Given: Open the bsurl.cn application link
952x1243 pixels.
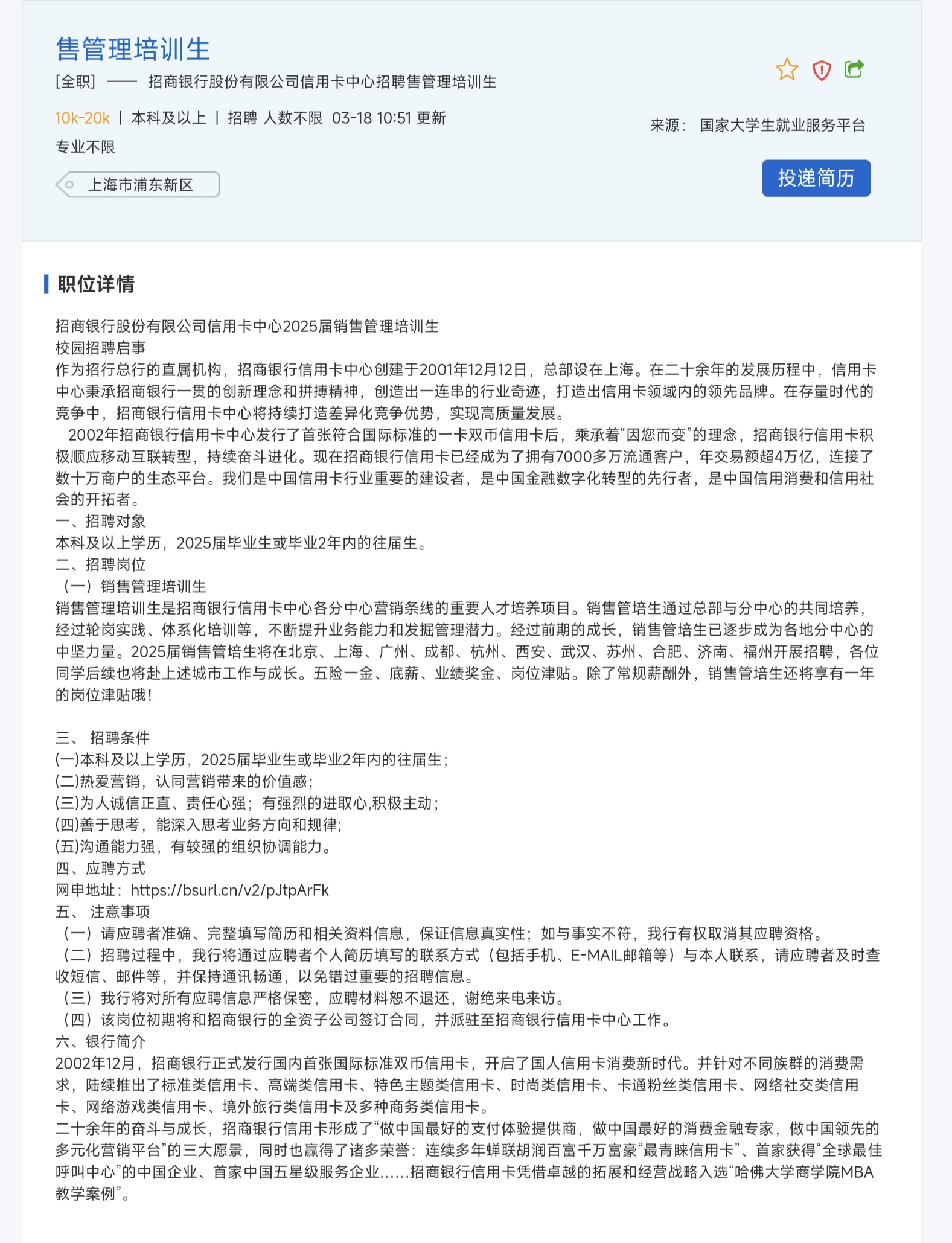Looking at the screenshot, I should (230, 890).
